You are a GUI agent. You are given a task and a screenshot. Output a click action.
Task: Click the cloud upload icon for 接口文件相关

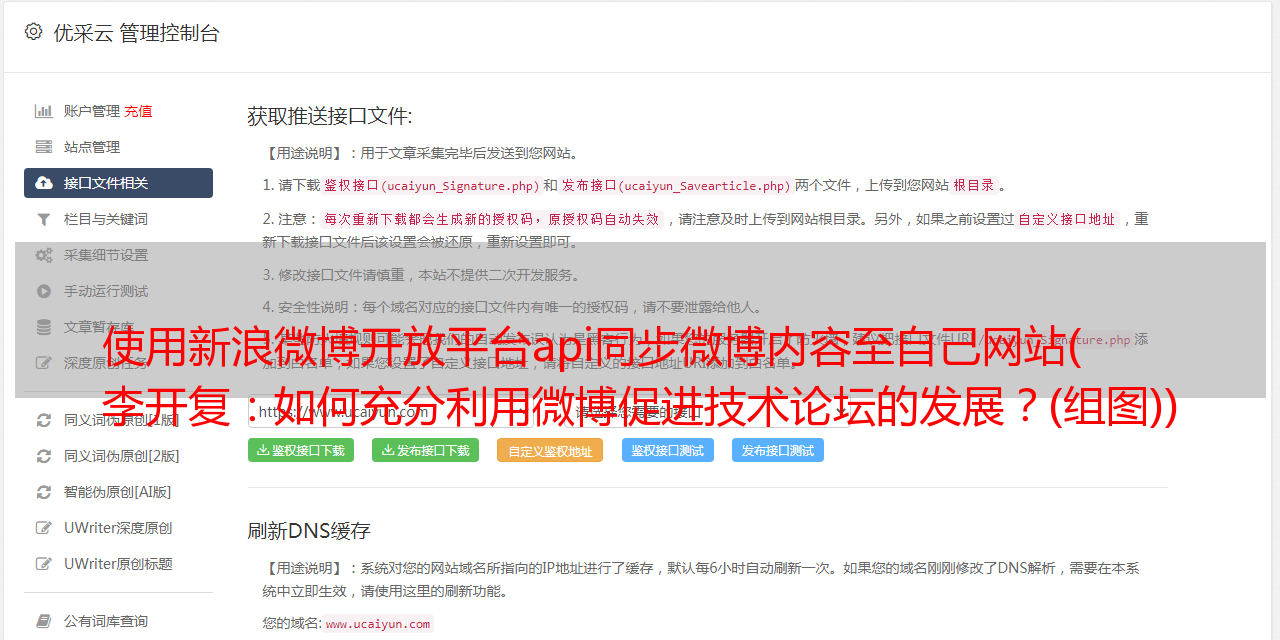[43, 183]
